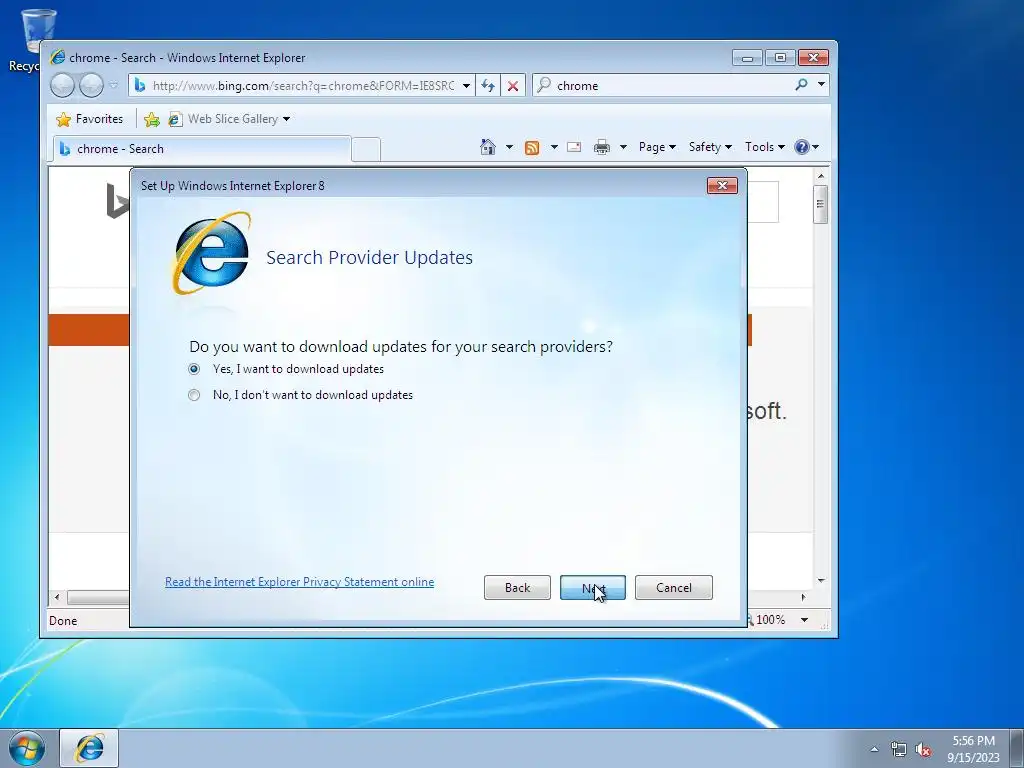
Task: Click the red Stop loading icon
Action: 513,86
